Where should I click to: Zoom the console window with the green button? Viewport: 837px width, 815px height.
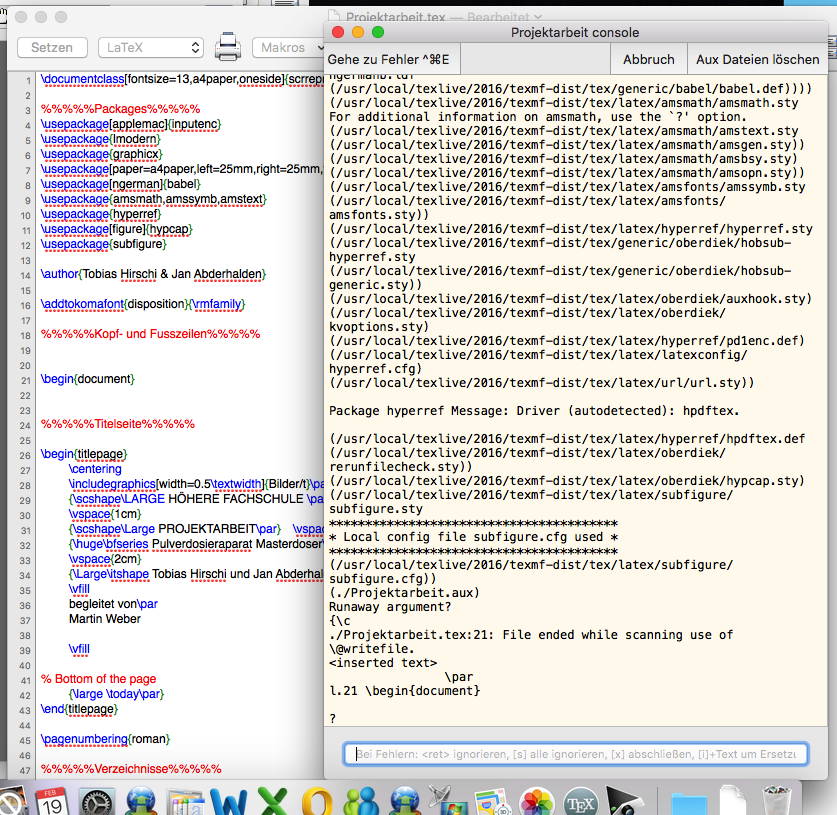(x=378, y=33)
